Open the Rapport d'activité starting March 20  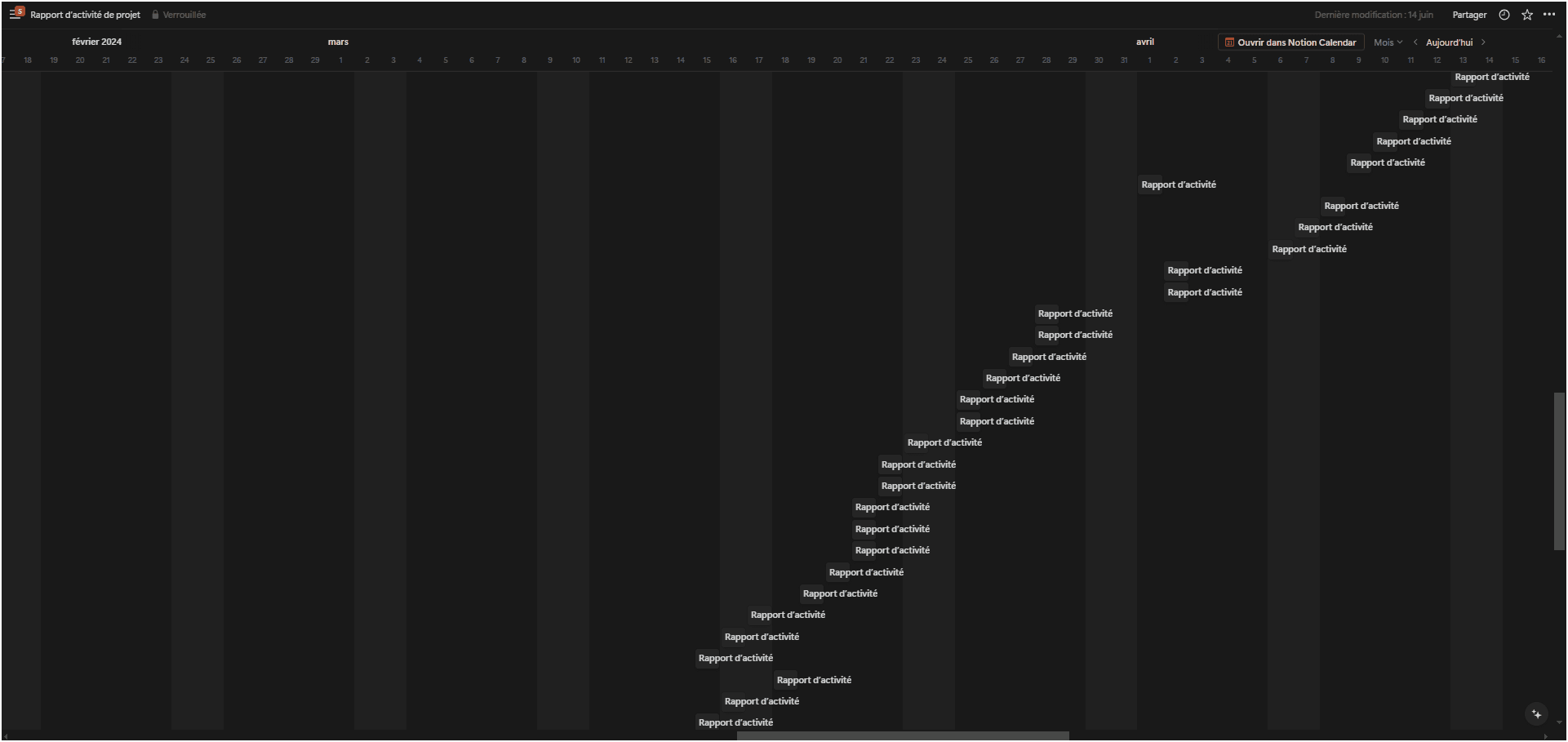coord(866,572)
